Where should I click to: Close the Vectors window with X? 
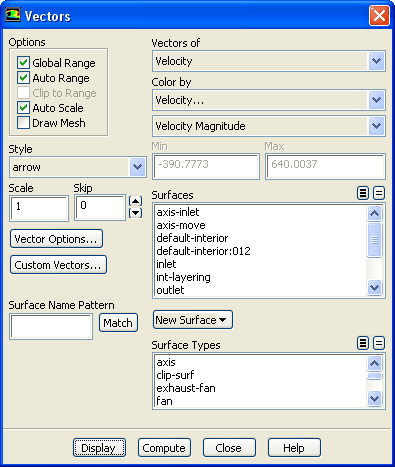coord(379,15)
